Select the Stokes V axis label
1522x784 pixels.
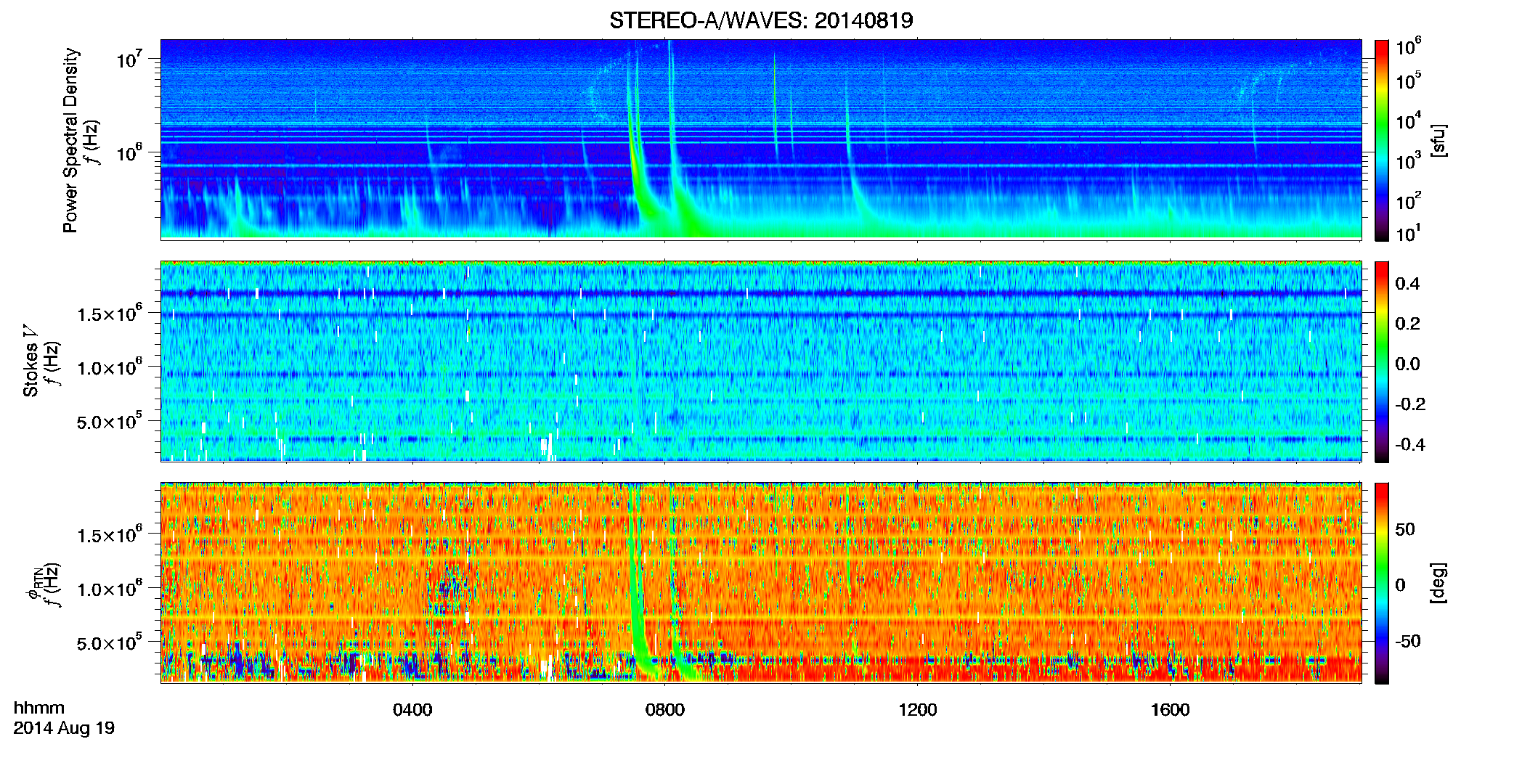coord(31,361)
